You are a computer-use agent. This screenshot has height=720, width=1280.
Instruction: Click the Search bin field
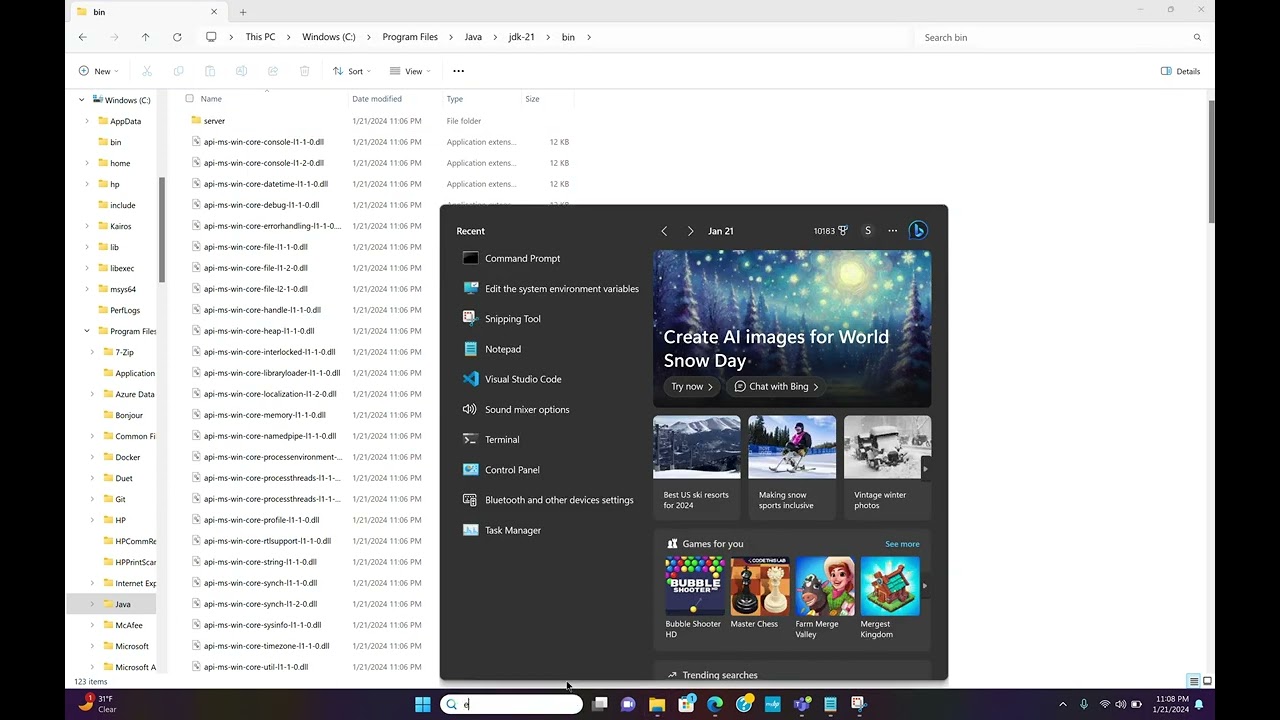pyautogui.click(x=1060, y=37)
